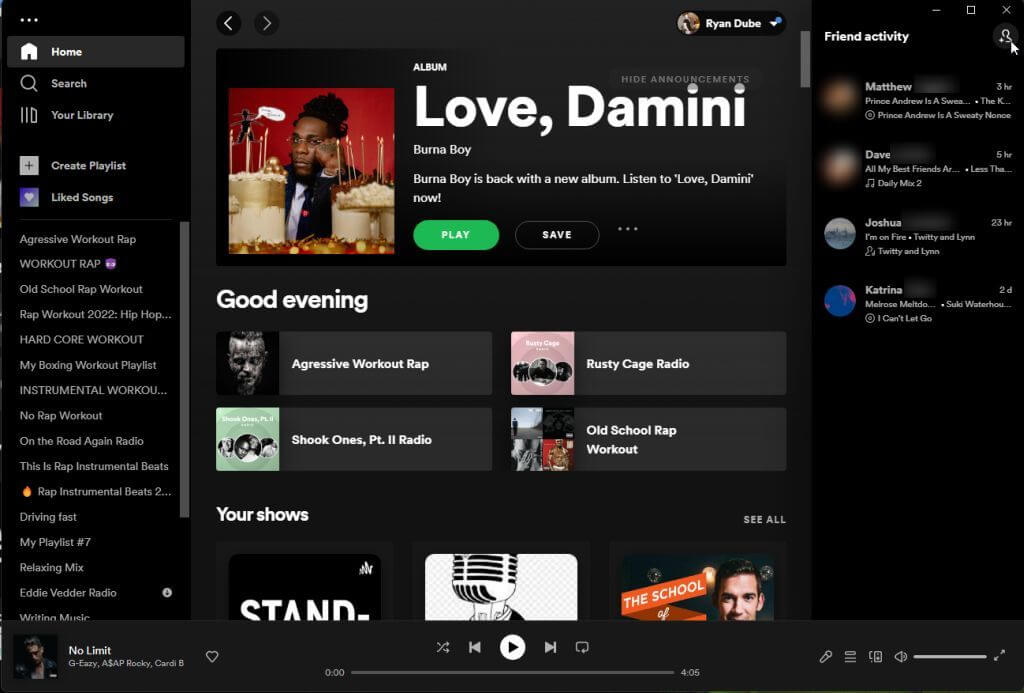This screenshot has width=1024, height=693.
Task: Show lyrics with microphone icon
Action: click(825, 656)
